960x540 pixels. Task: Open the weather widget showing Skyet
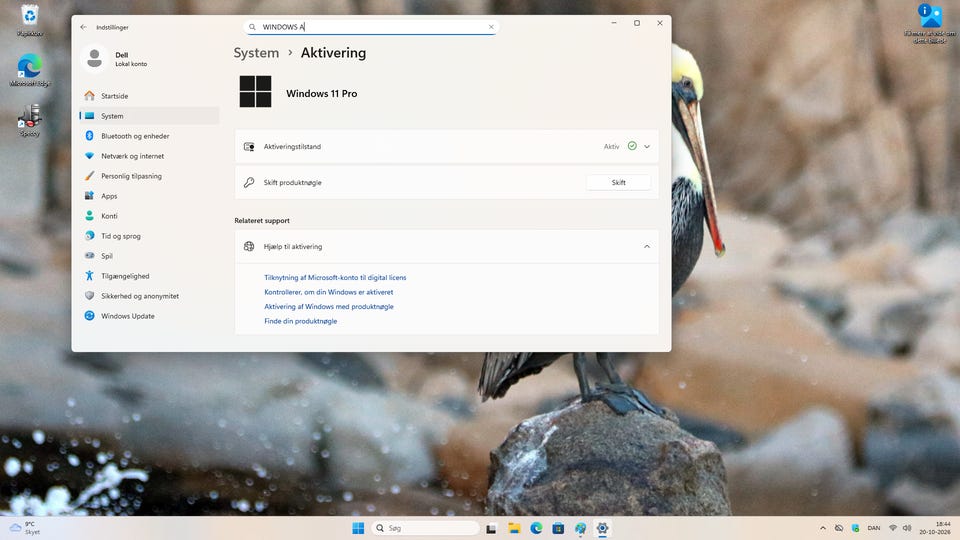24,528
